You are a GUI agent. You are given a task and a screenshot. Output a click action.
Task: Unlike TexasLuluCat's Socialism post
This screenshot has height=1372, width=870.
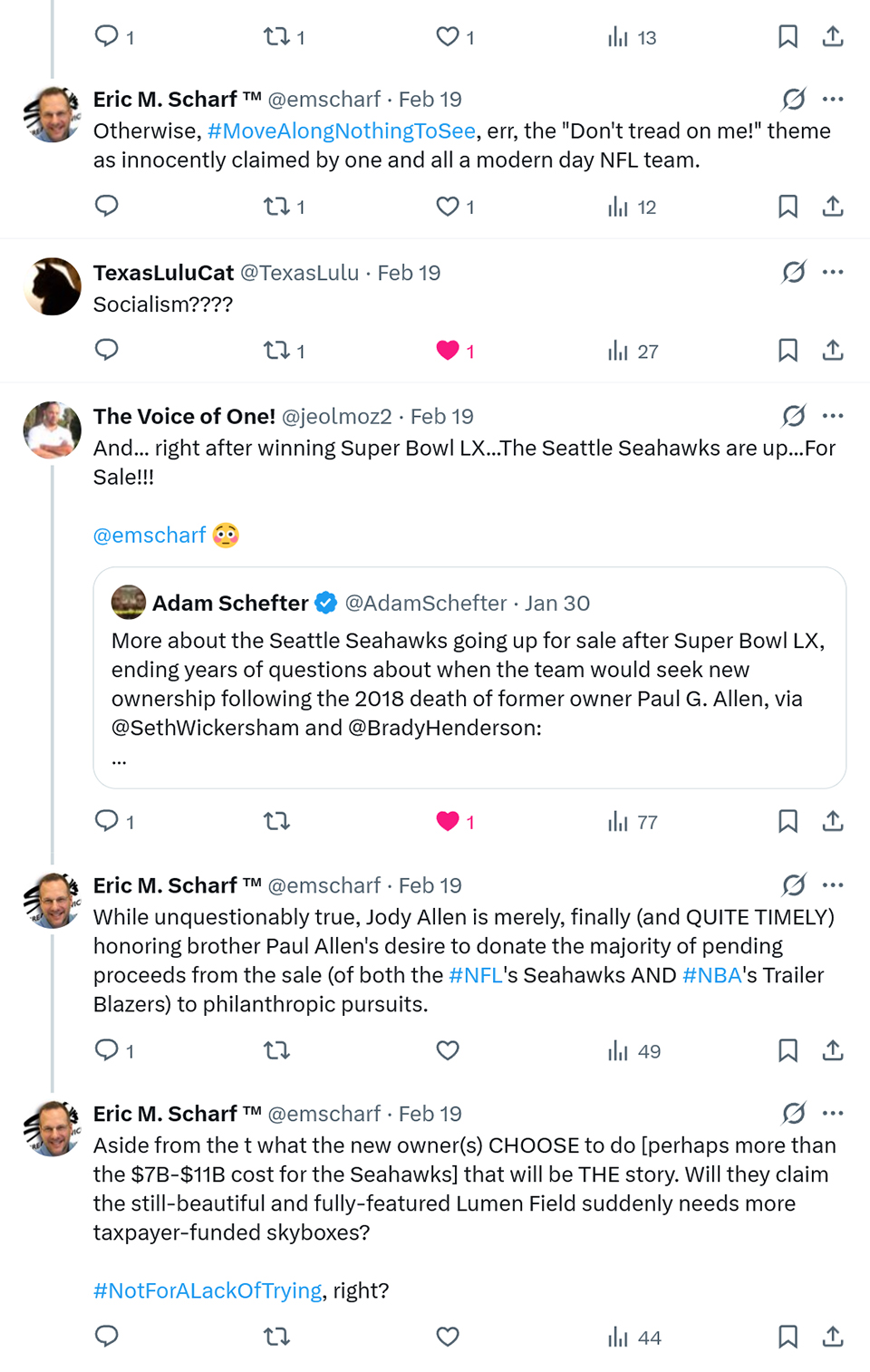tap(448, 350)
